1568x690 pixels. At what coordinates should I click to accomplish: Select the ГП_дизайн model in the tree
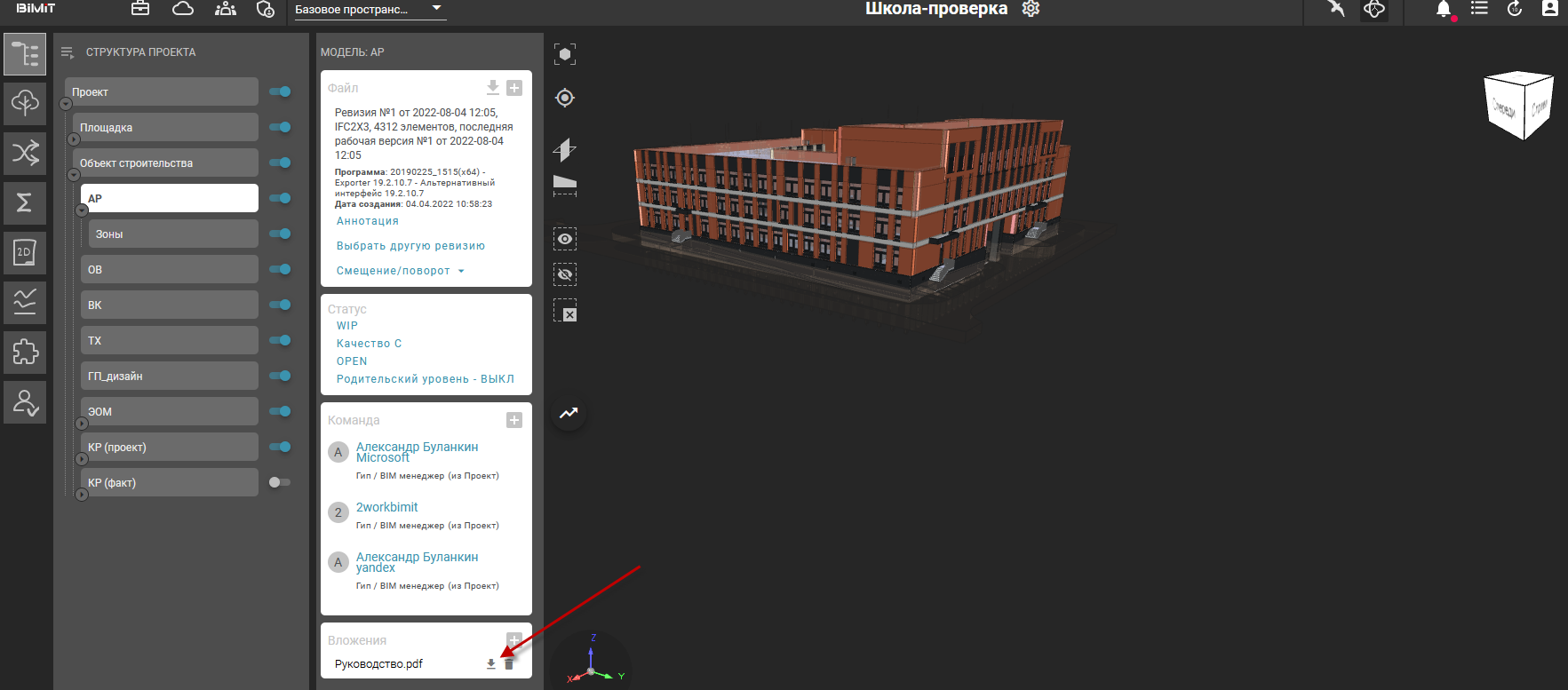169,376
